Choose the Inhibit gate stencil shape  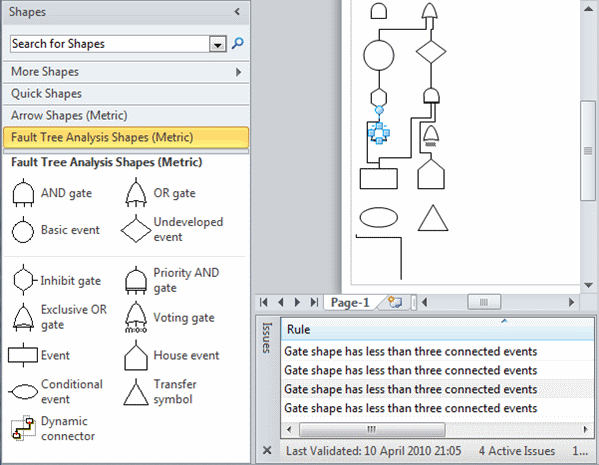pyautogui.click(x=24, y=280)
